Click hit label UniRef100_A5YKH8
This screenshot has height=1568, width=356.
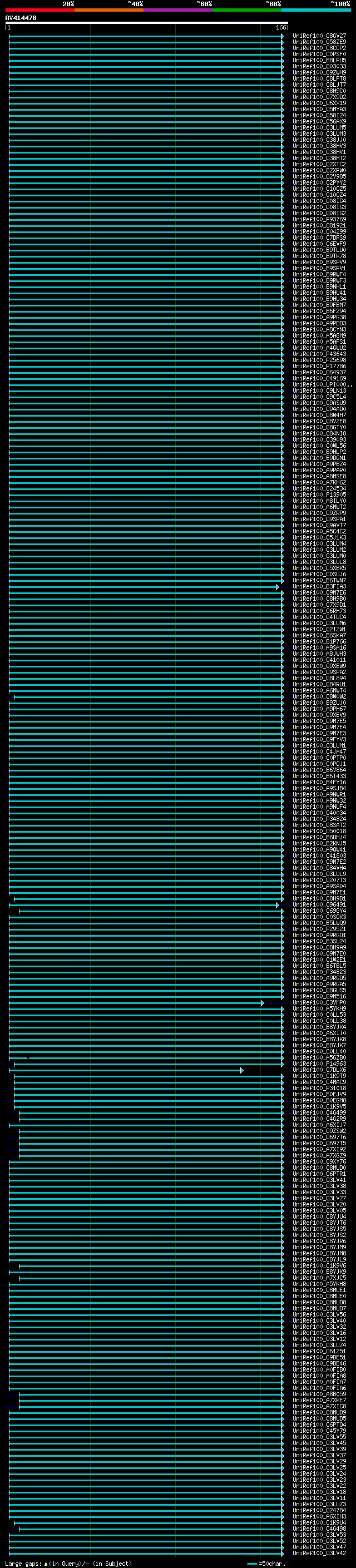319,1284
